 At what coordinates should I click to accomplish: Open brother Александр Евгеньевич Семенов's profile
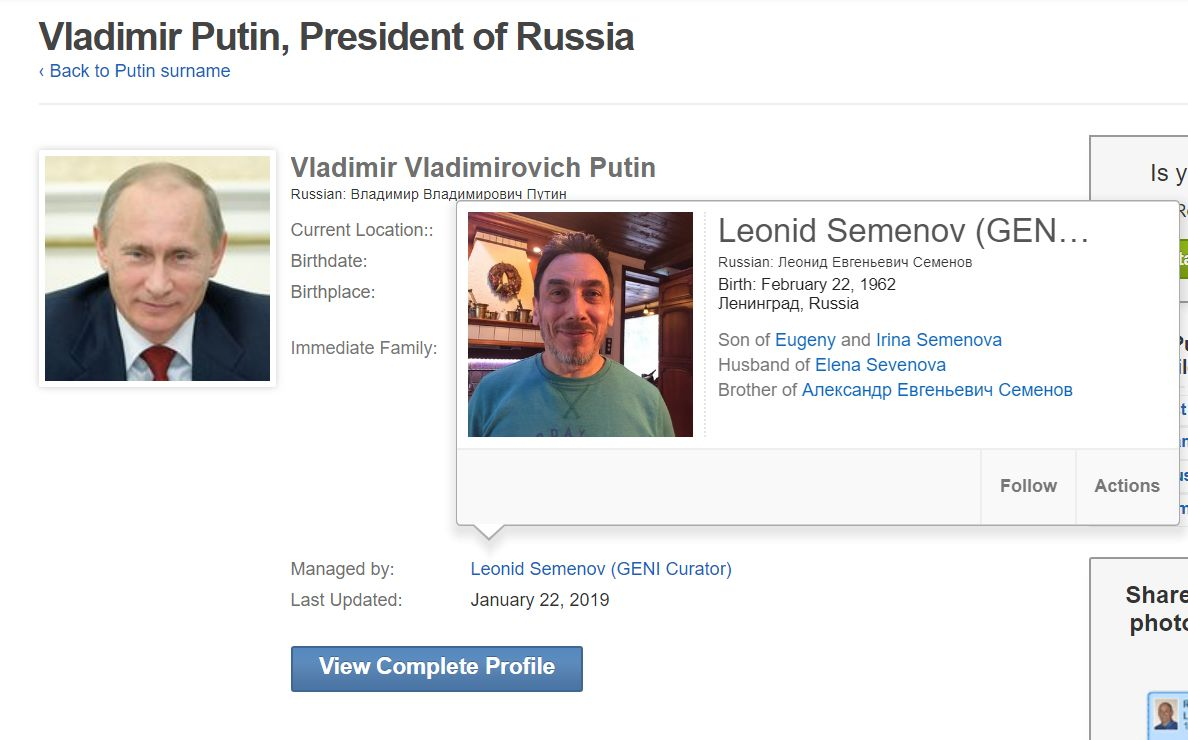click(937, 390)
